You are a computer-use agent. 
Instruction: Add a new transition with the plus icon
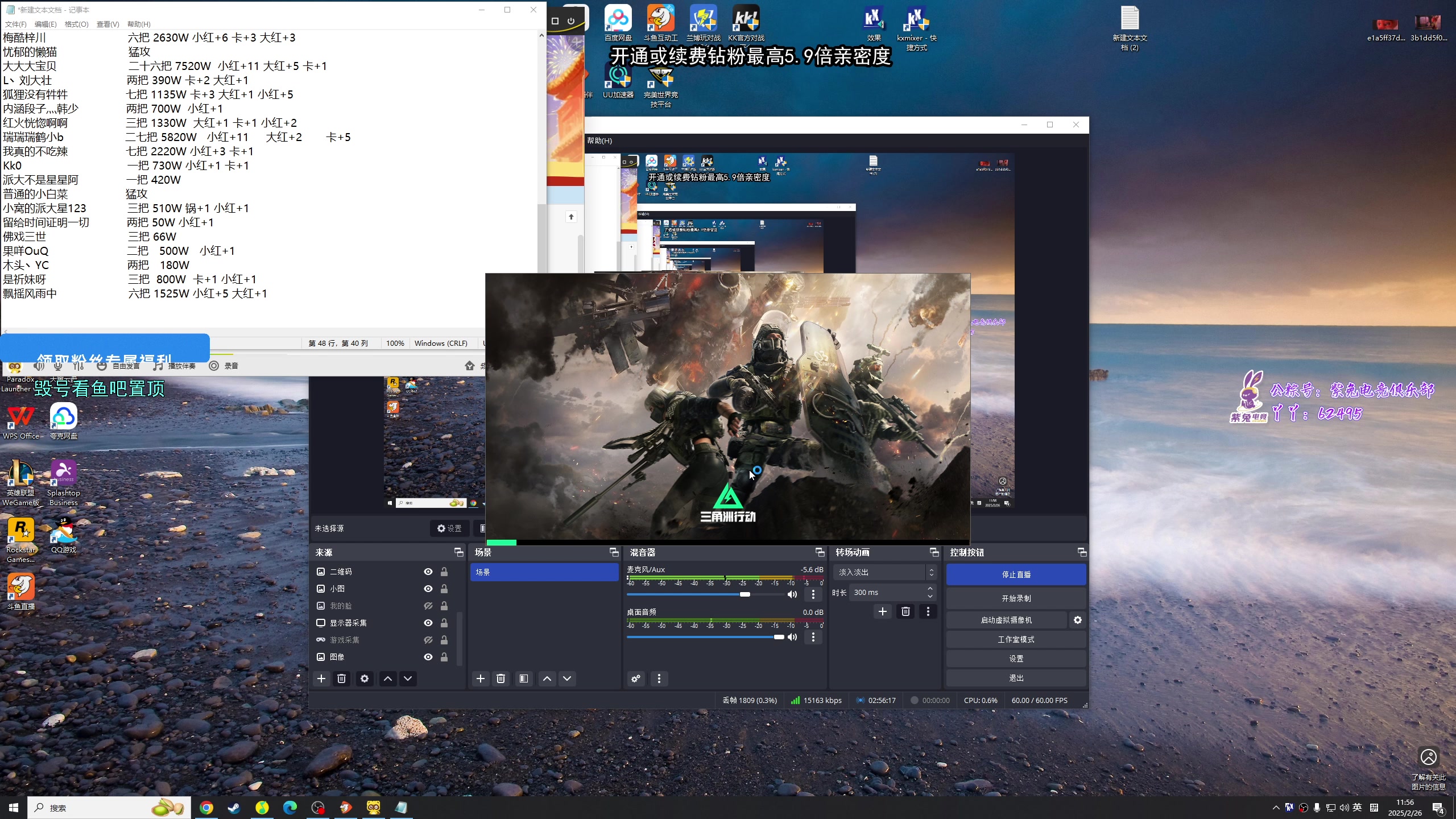883,611
